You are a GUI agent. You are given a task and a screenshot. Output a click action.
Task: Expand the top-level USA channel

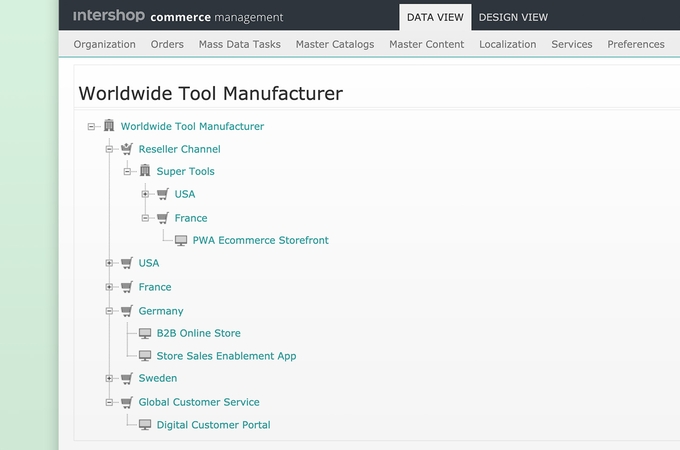pos(109,263)
